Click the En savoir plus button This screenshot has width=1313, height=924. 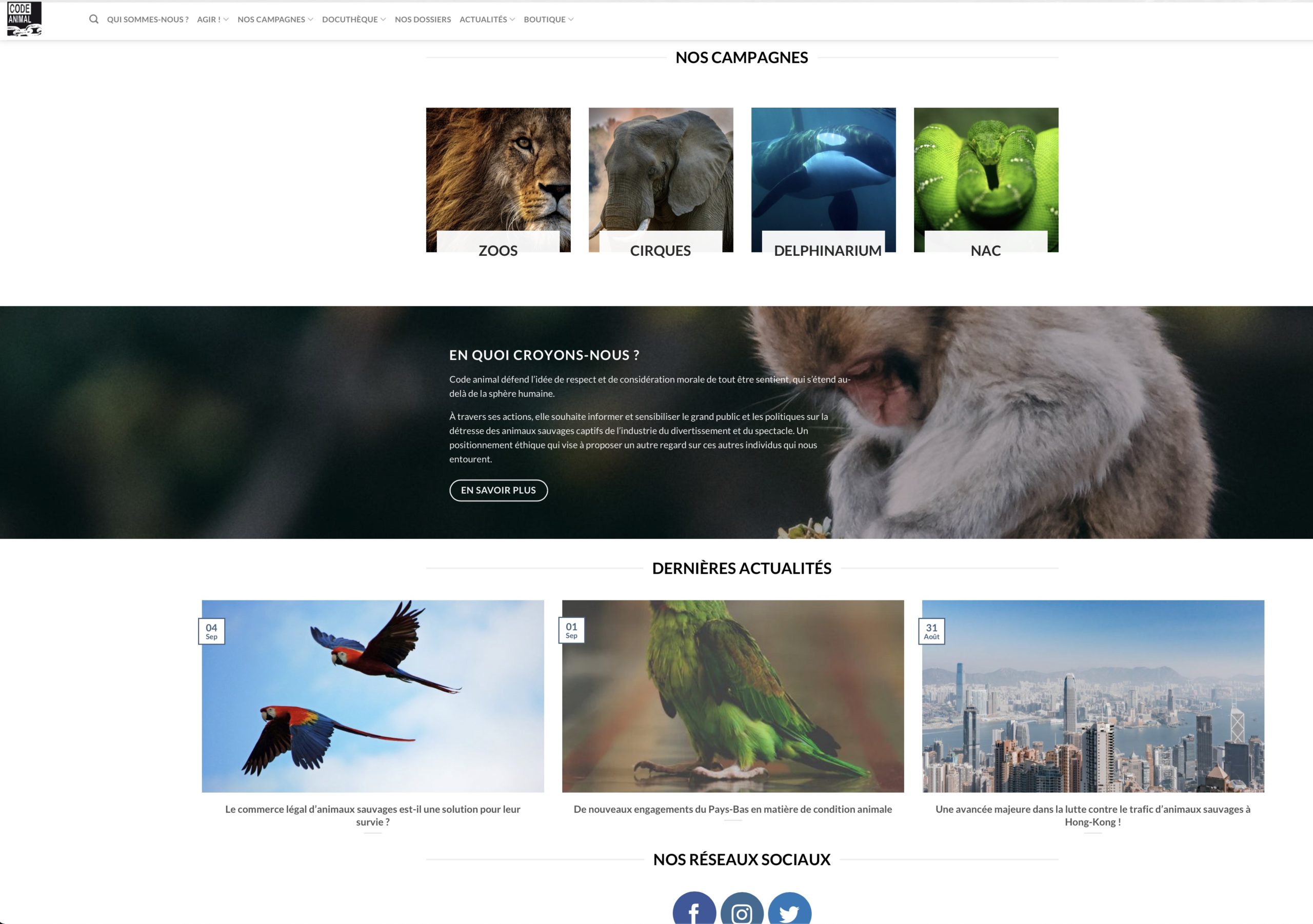tap(499, 490)
